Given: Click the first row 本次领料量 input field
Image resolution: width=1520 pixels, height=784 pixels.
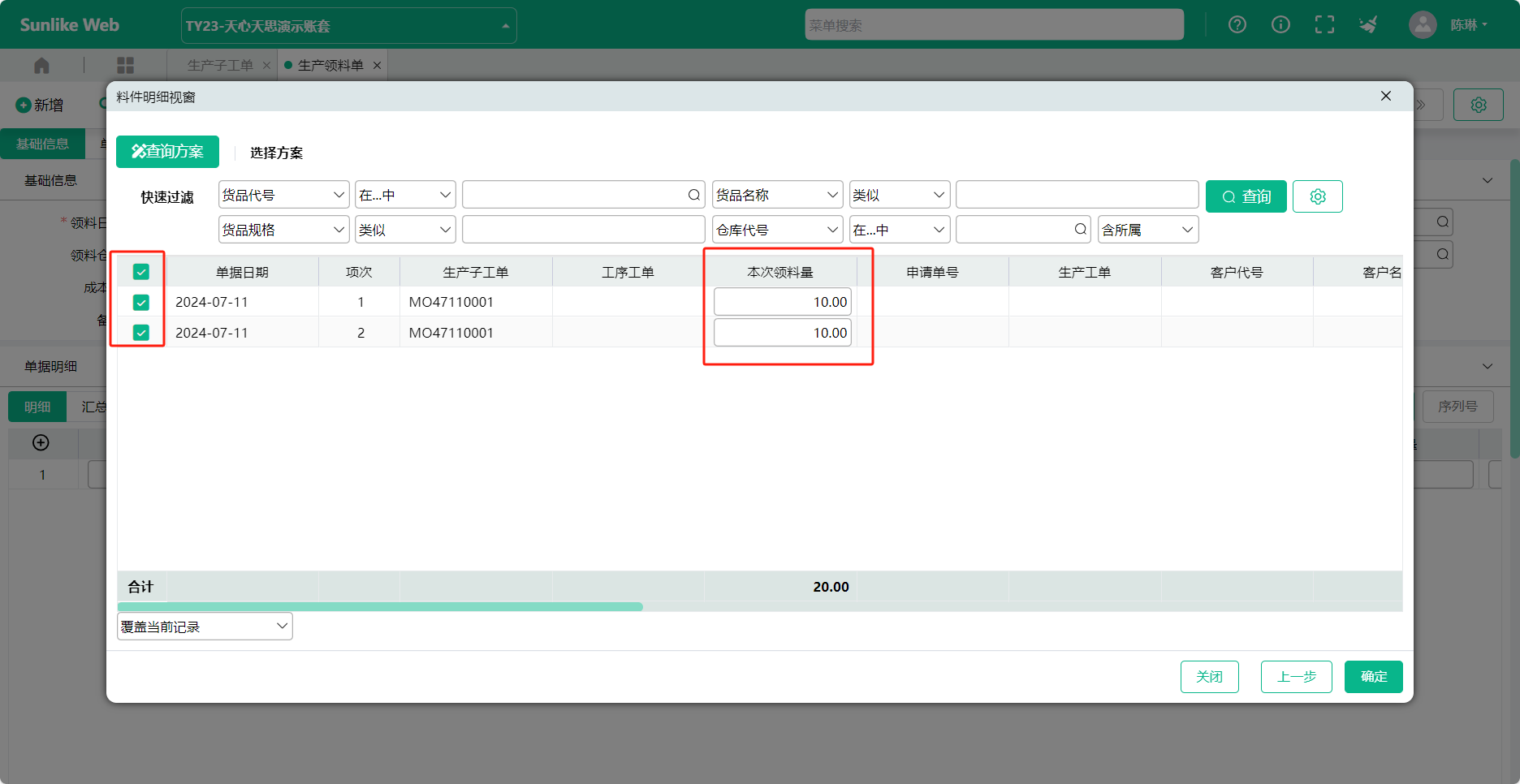Looking at the screenshot, I should click(782, 302).
